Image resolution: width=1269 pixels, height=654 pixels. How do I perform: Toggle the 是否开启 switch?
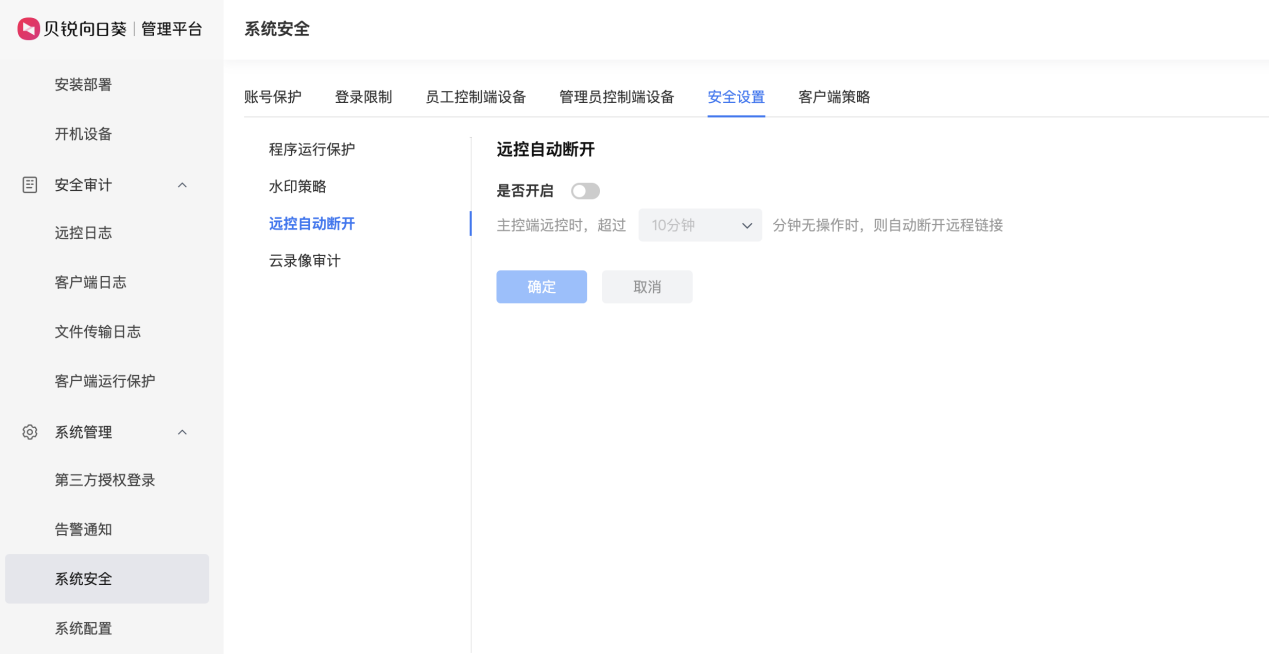click(x=585, y=191)
